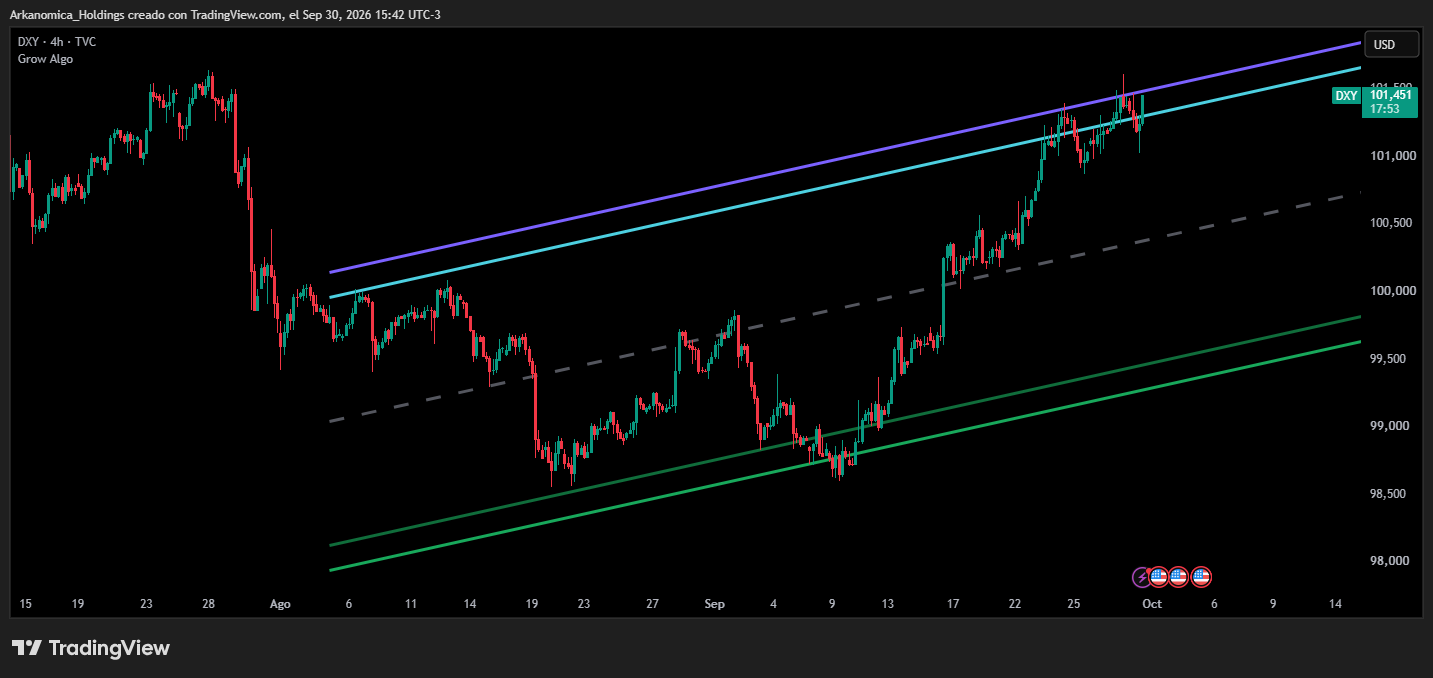Image resolution: width=1433 pixels, height=678 pixels.
Task: Click the 13 date label on time axis
Action: tap(887, 604)
